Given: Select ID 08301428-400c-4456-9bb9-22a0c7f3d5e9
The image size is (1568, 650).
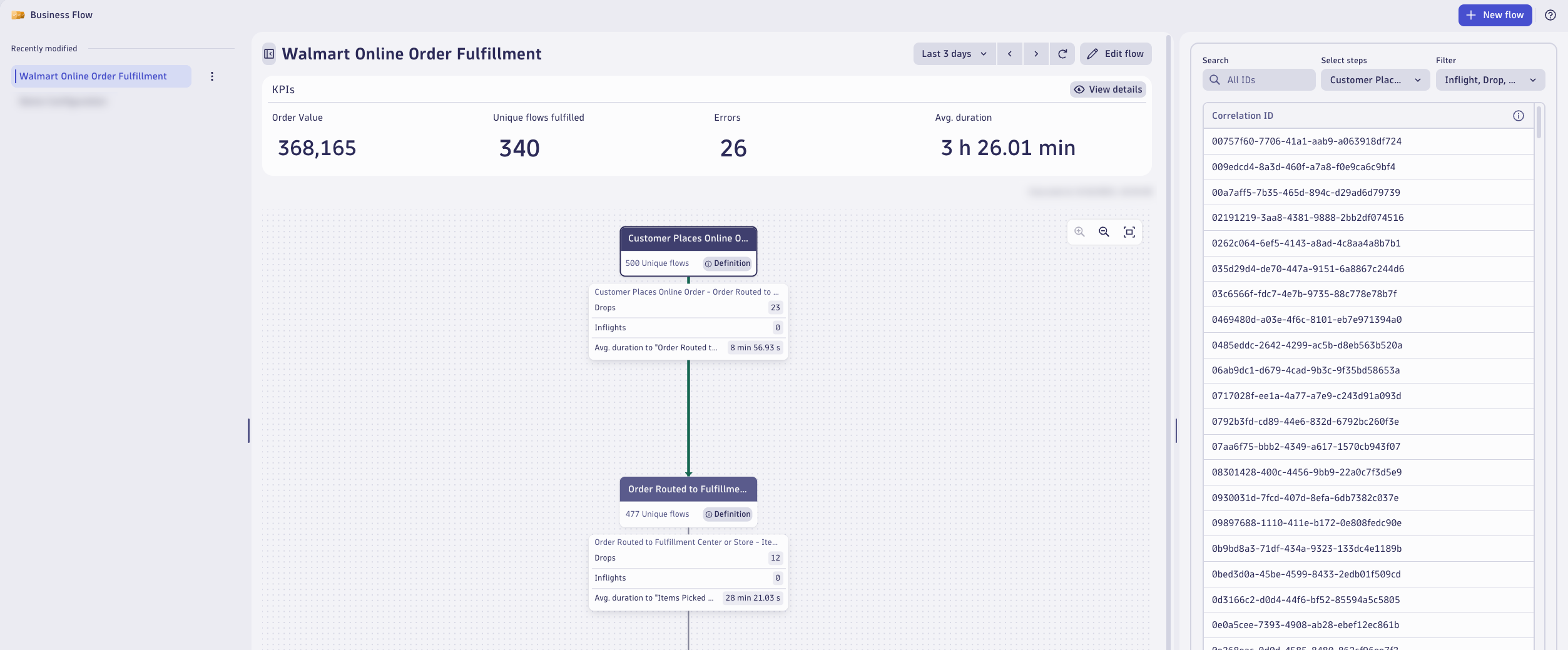Looking at the screenshot, I should [1368, 472].
